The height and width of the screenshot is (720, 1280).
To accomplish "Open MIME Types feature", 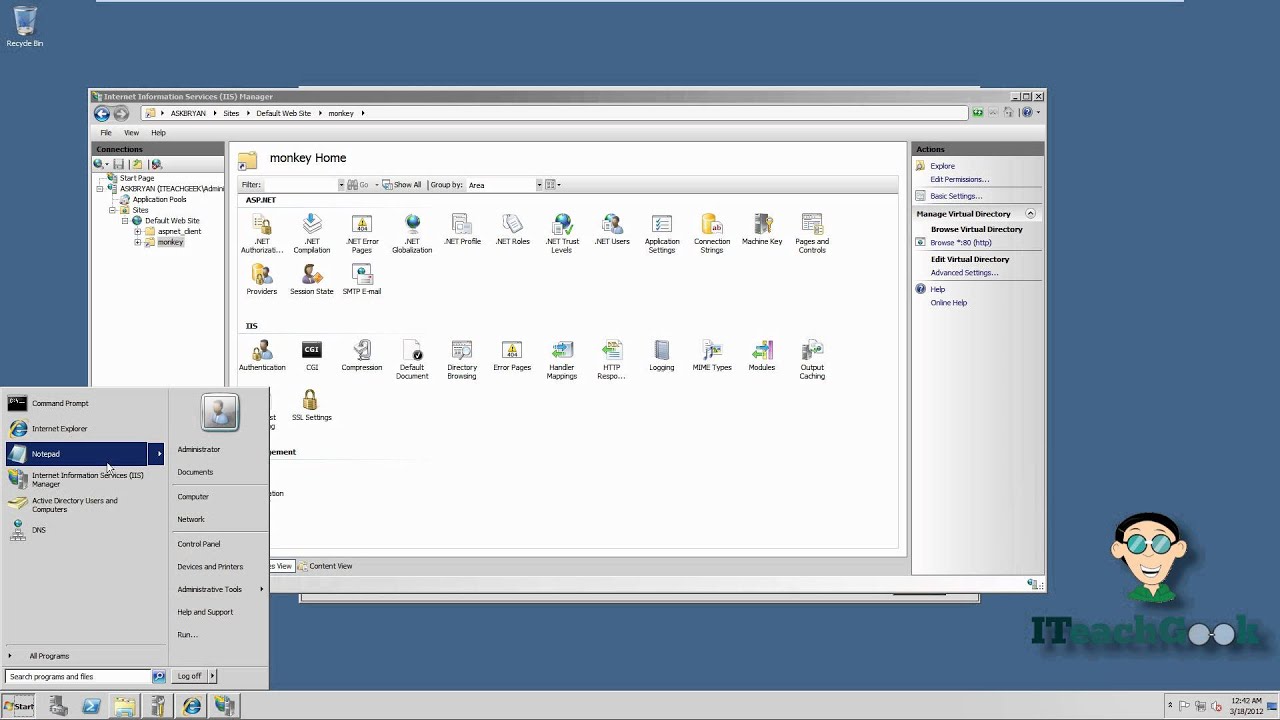I will click(x=712, y=355).
